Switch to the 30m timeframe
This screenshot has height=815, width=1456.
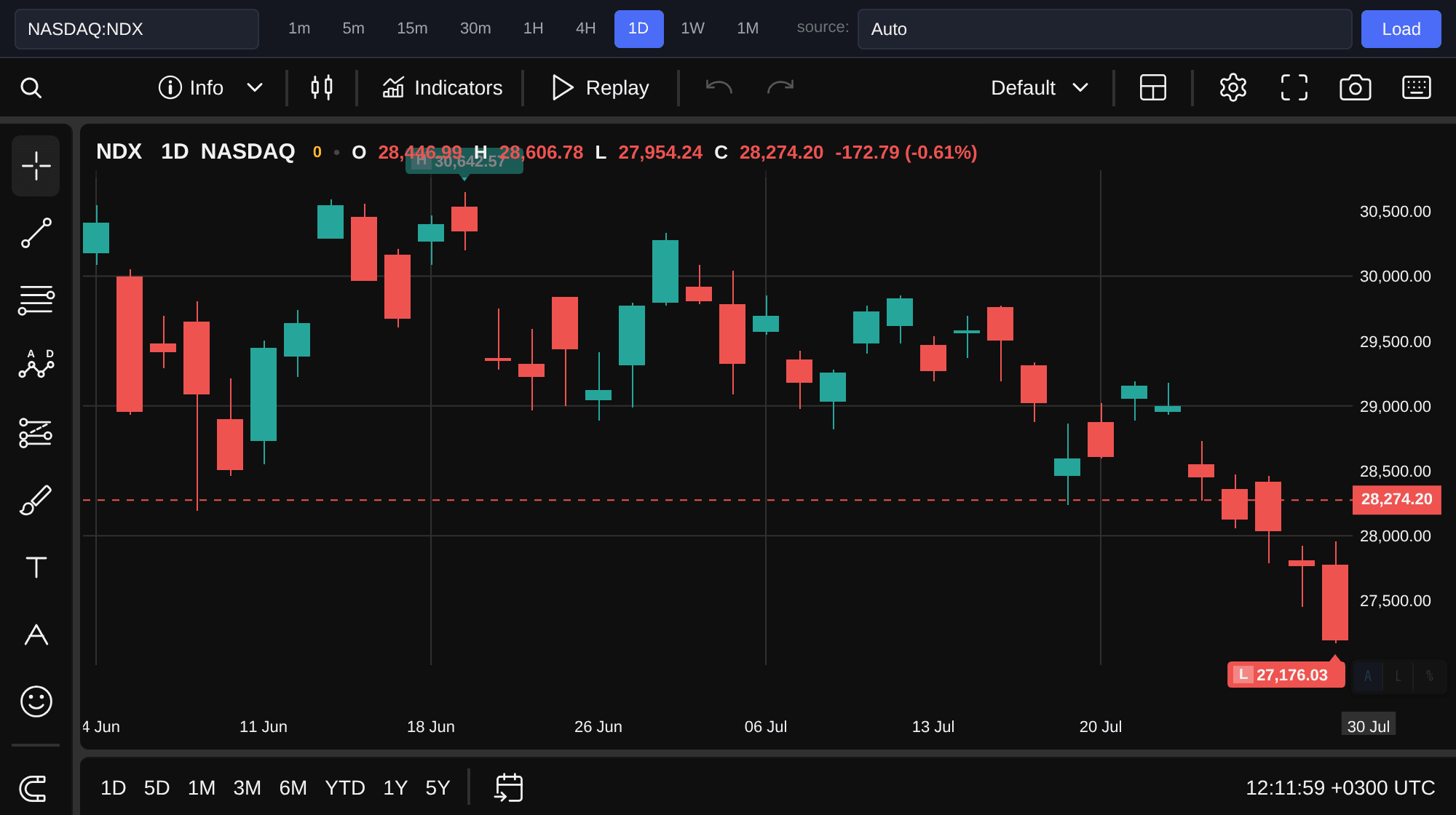point(475,28)
